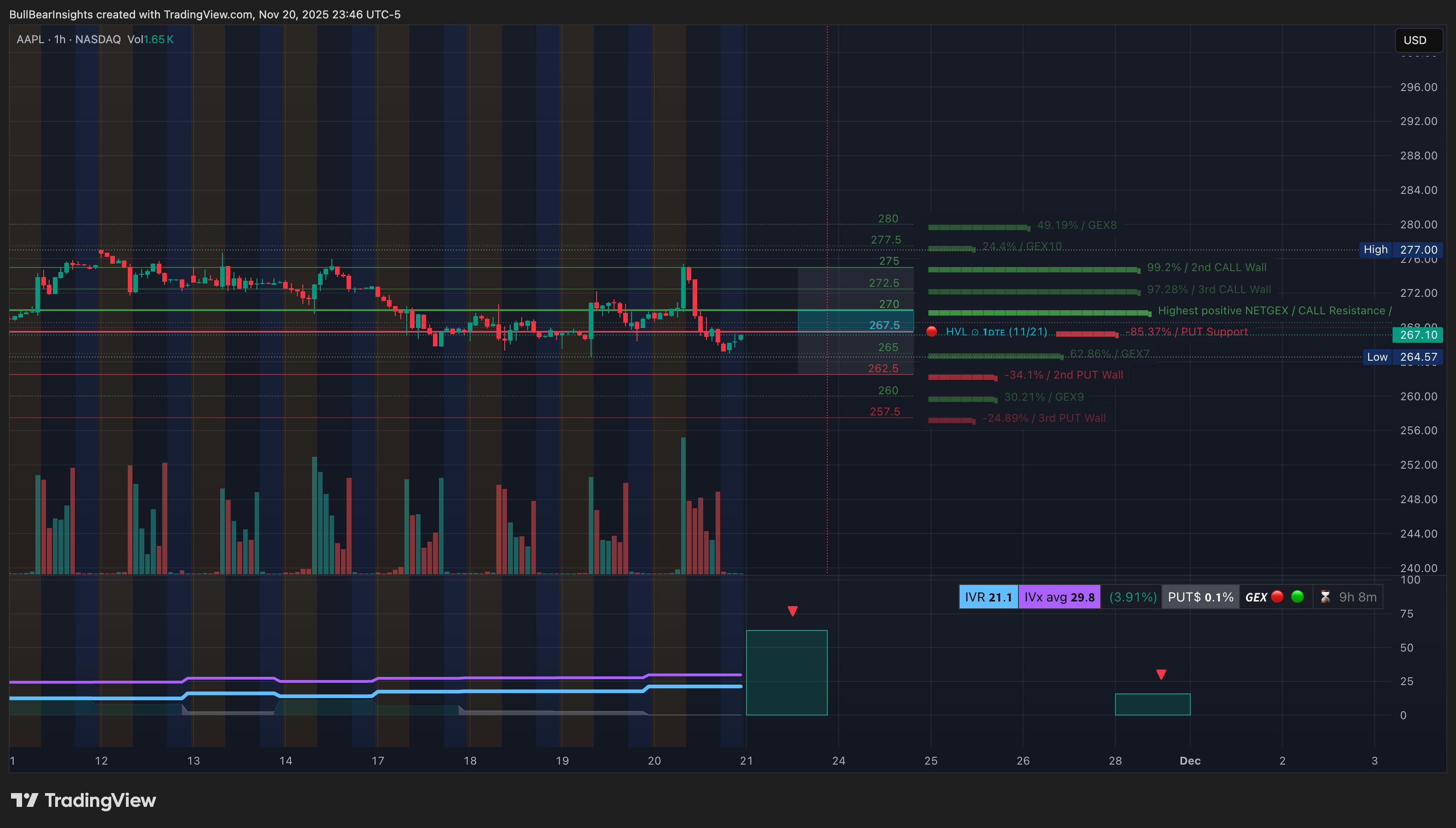Viewport: 1456px width, 828px height.
Task: Click the Dec marker on the time axis
Action: pyautogui.click(x=1190, y=761)
